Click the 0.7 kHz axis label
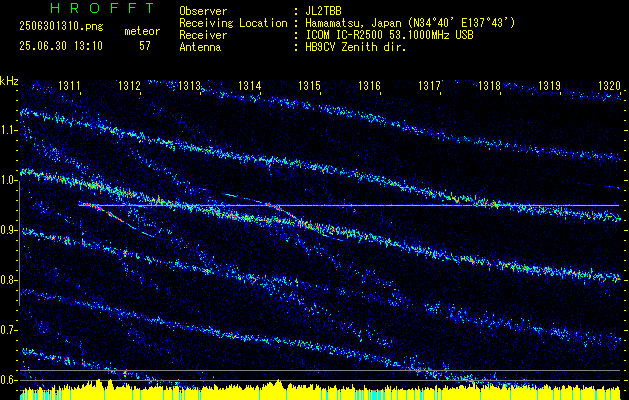This screenshot has height=400, width=629. coord(8,330)
